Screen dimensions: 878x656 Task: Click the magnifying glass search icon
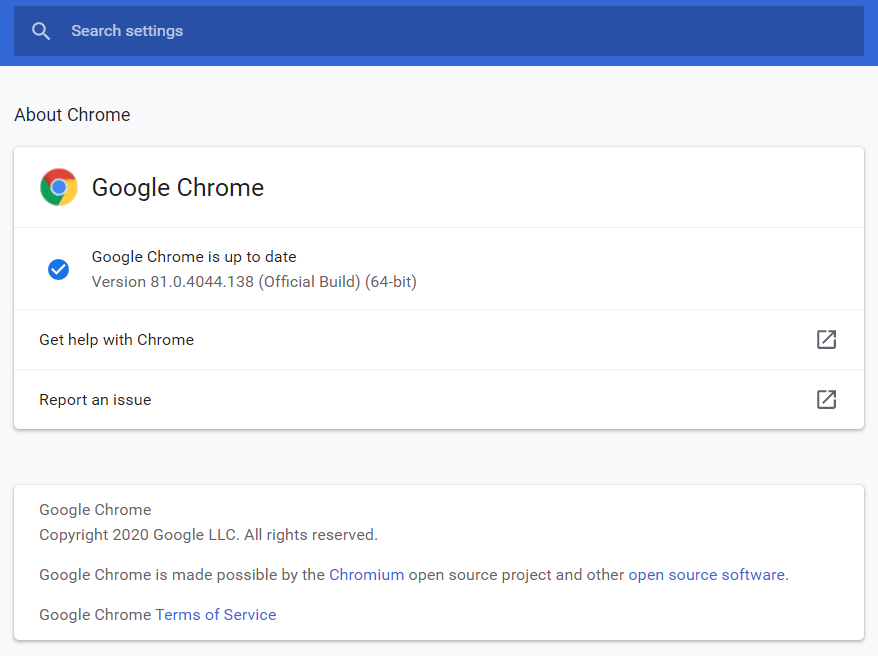[x=41, y=31]
